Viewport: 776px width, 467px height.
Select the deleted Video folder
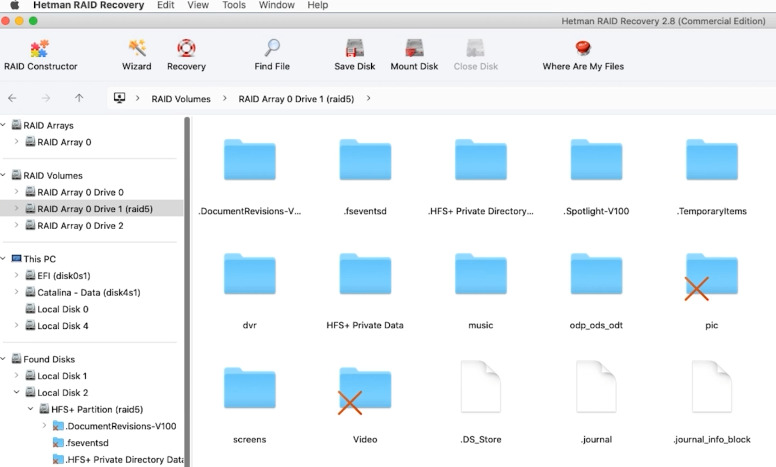pyautogui.click(x=365, y=389)
